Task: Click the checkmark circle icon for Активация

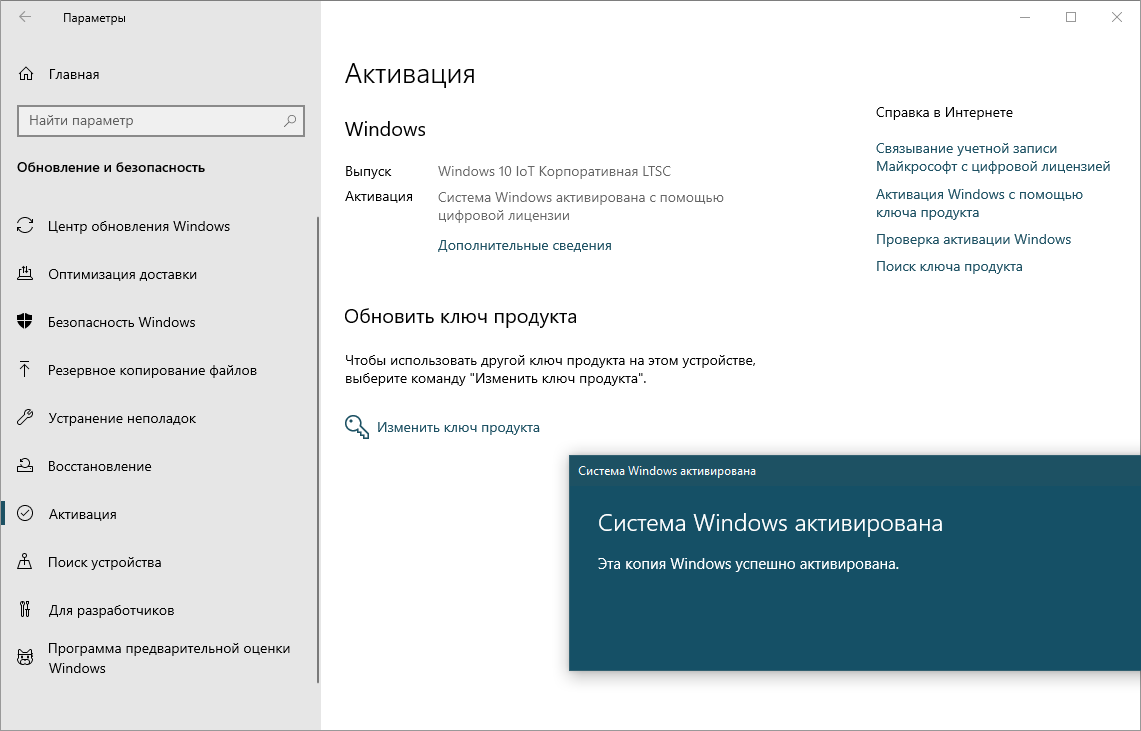Action: [x=25, y=514]
